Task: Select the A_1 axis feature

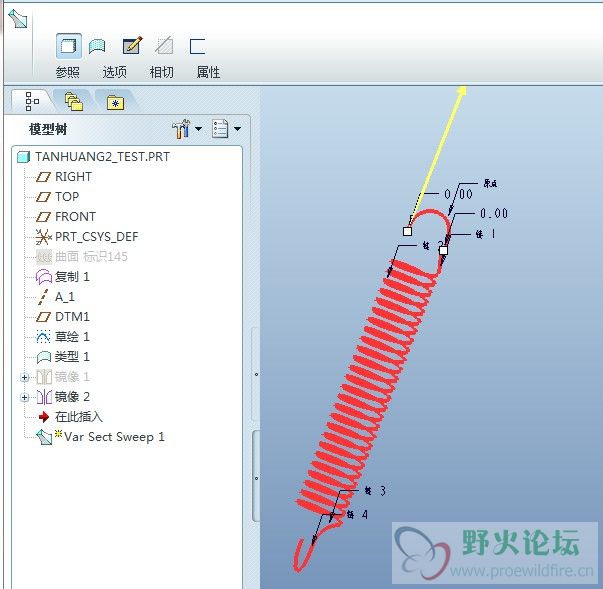Action: (x=65, y=297)
